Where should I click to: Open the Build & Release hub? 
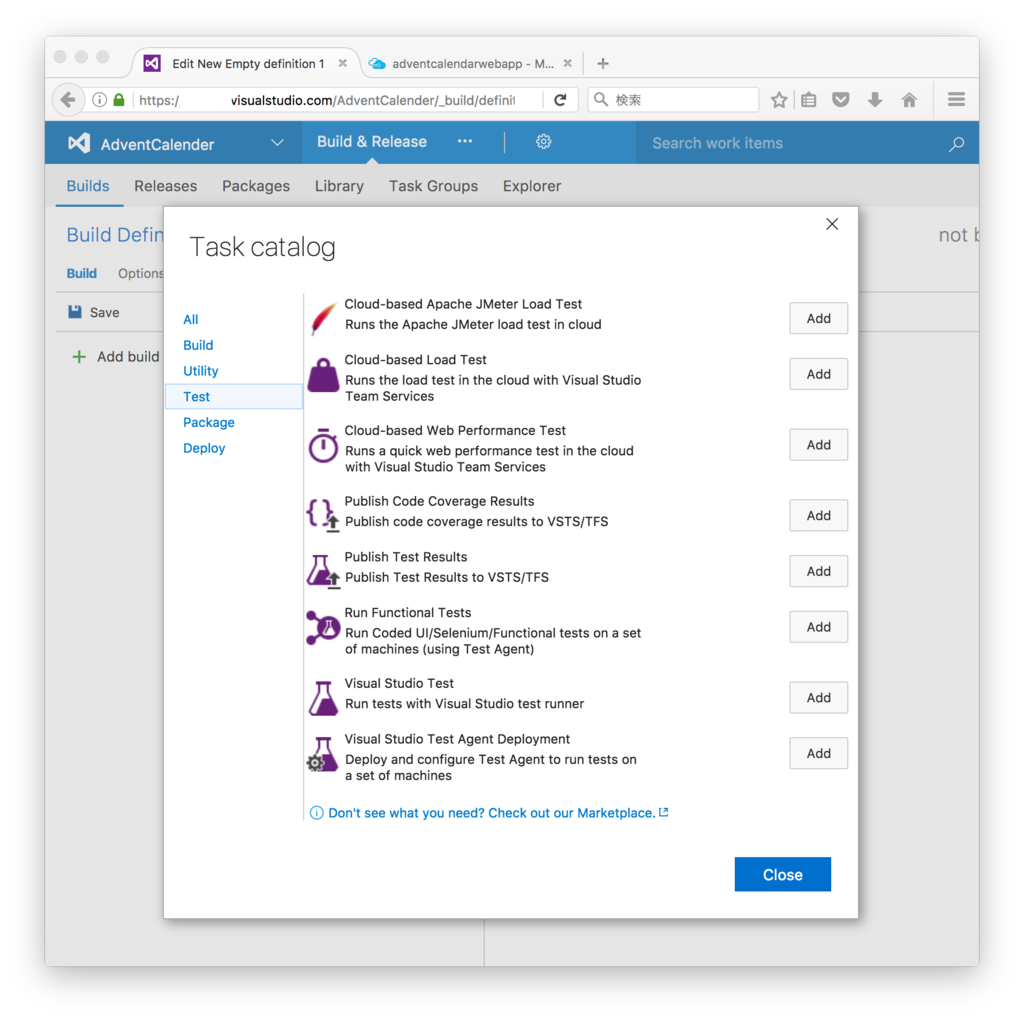click(x=372, y=142)
